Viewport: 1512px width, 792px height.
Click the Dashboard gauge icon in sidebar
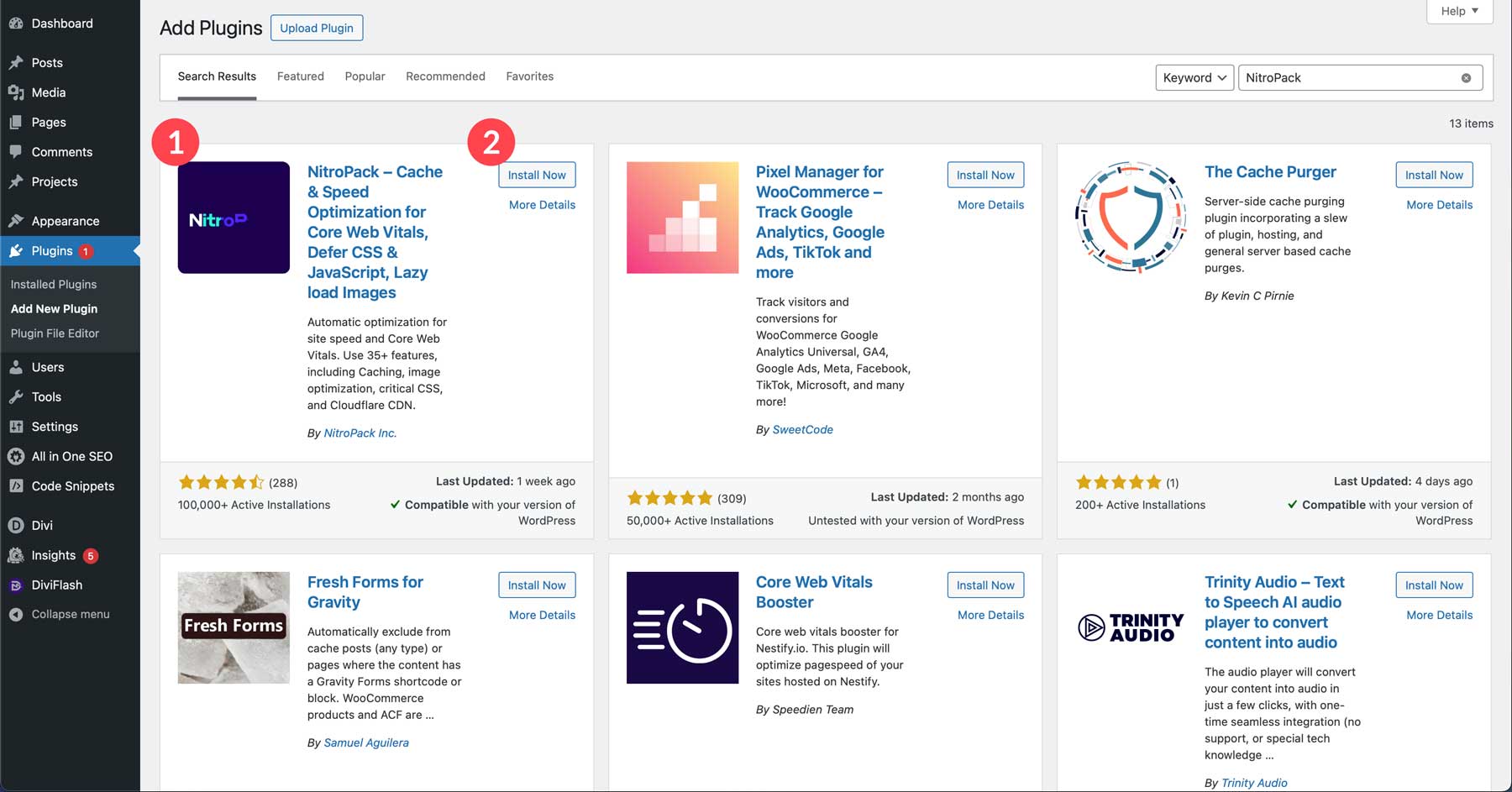16,24
